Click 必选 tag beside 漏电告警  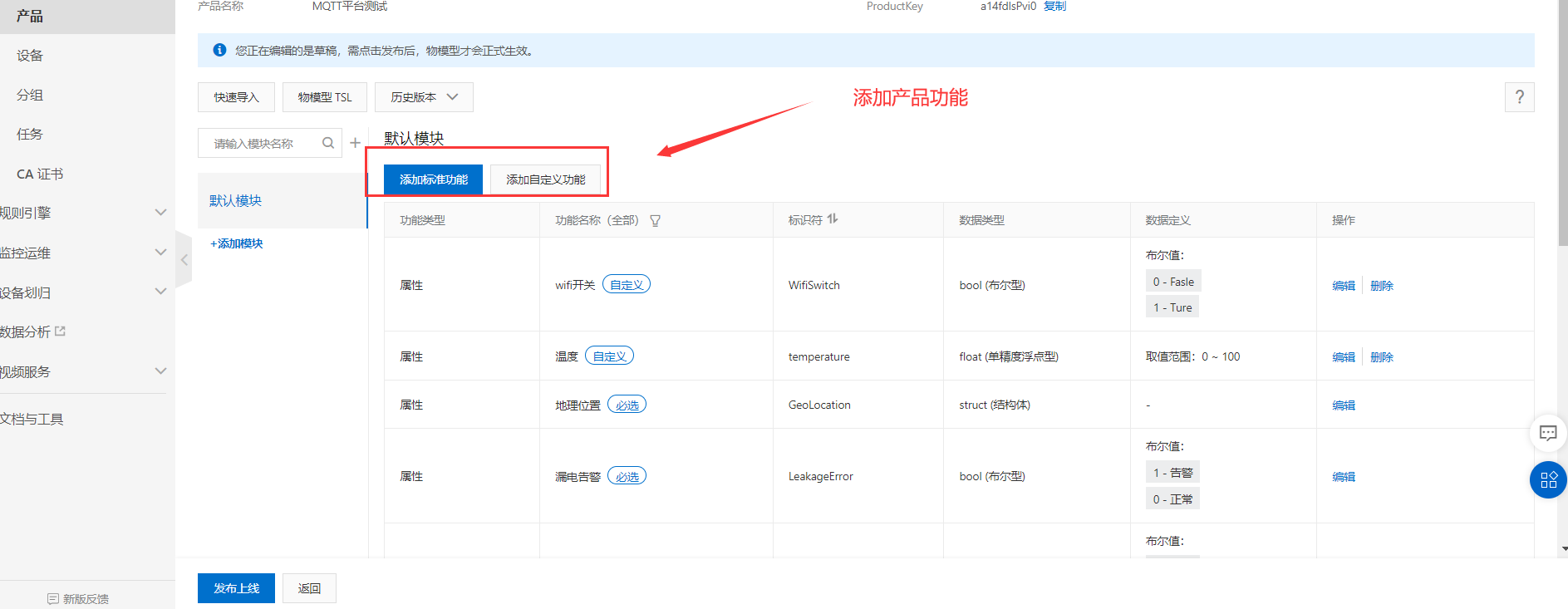point(627,476)
